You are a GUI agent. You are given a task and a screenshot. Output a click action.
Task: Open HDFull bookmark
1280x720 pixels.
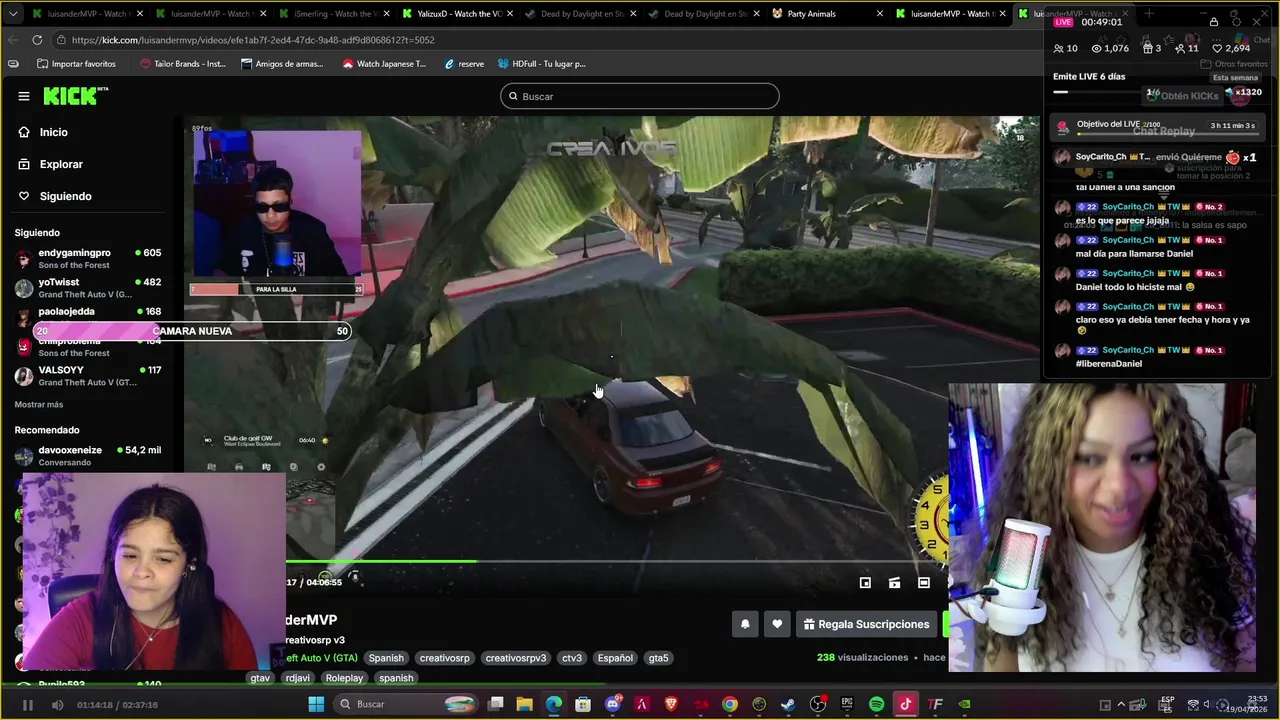pyautogui.click(x=541, y=64)
